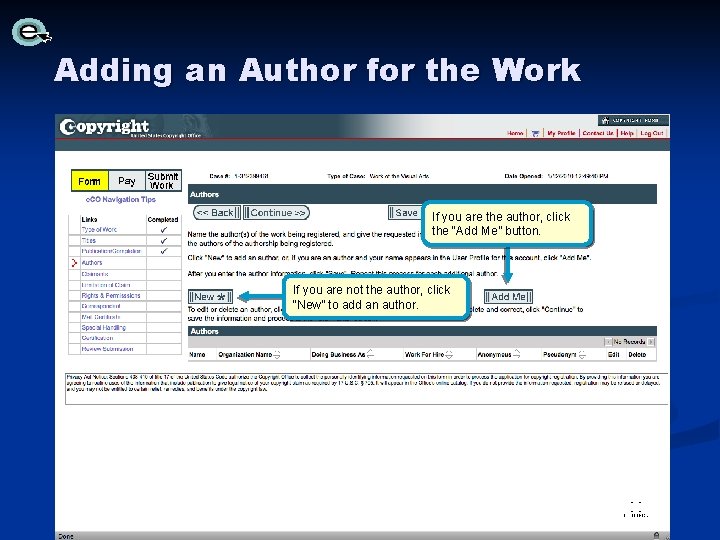Click the security lock icon in status bar

pyautogui.click(x=656, y=535)
